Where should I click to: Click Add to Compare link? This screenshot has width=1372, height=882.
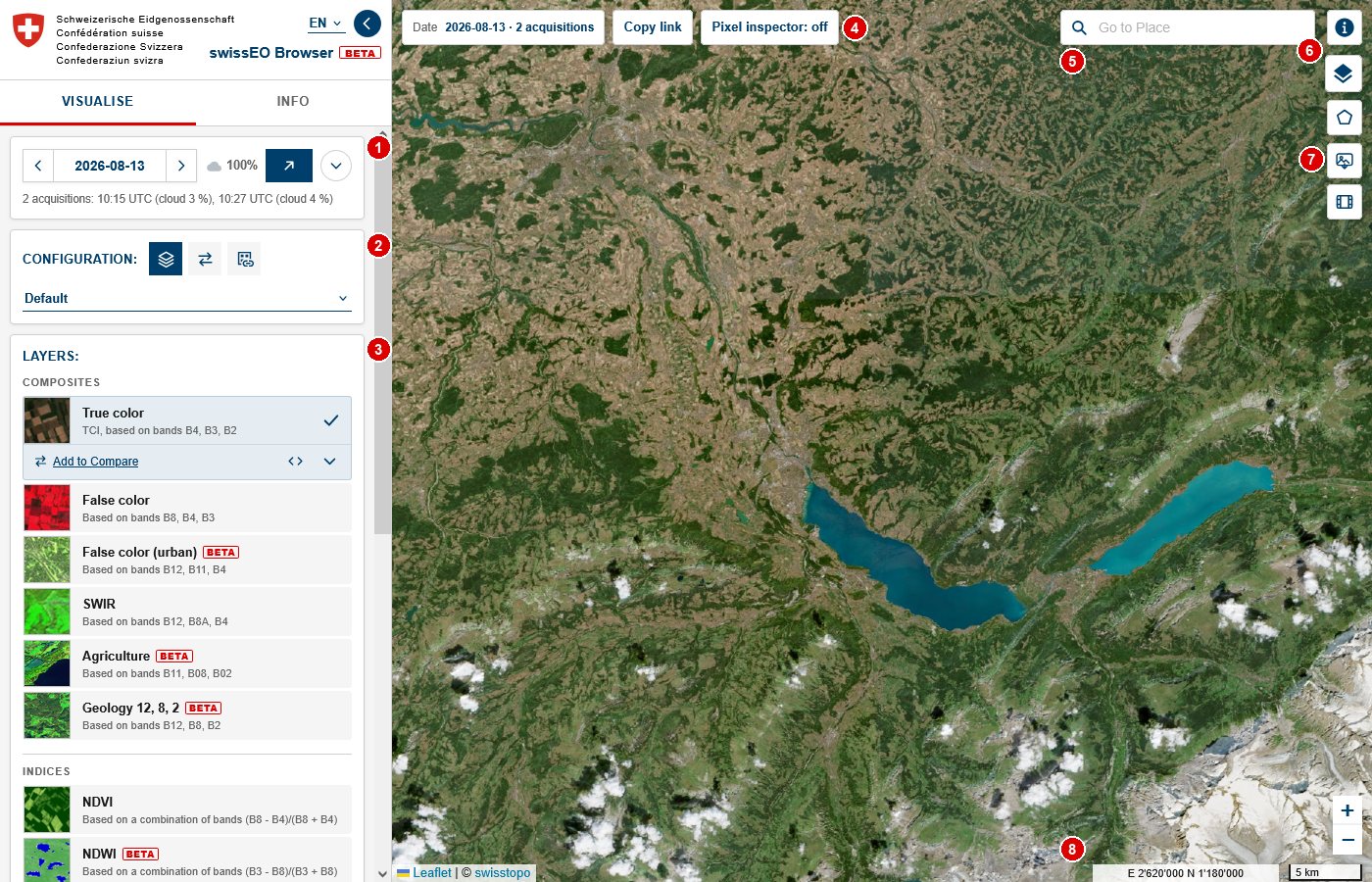coord(95,462)
